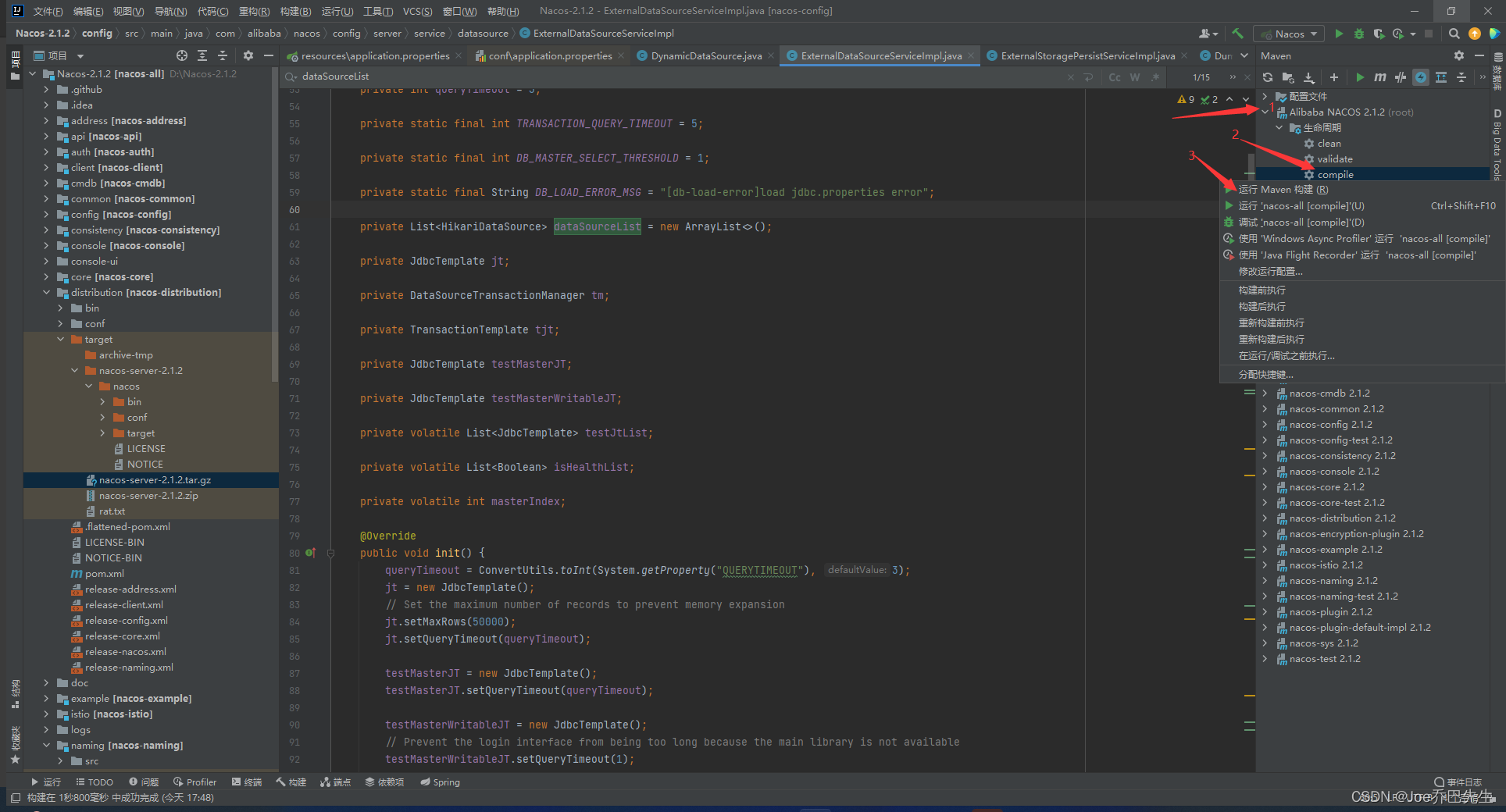Toggle whole words W in search

point(1135,77)
